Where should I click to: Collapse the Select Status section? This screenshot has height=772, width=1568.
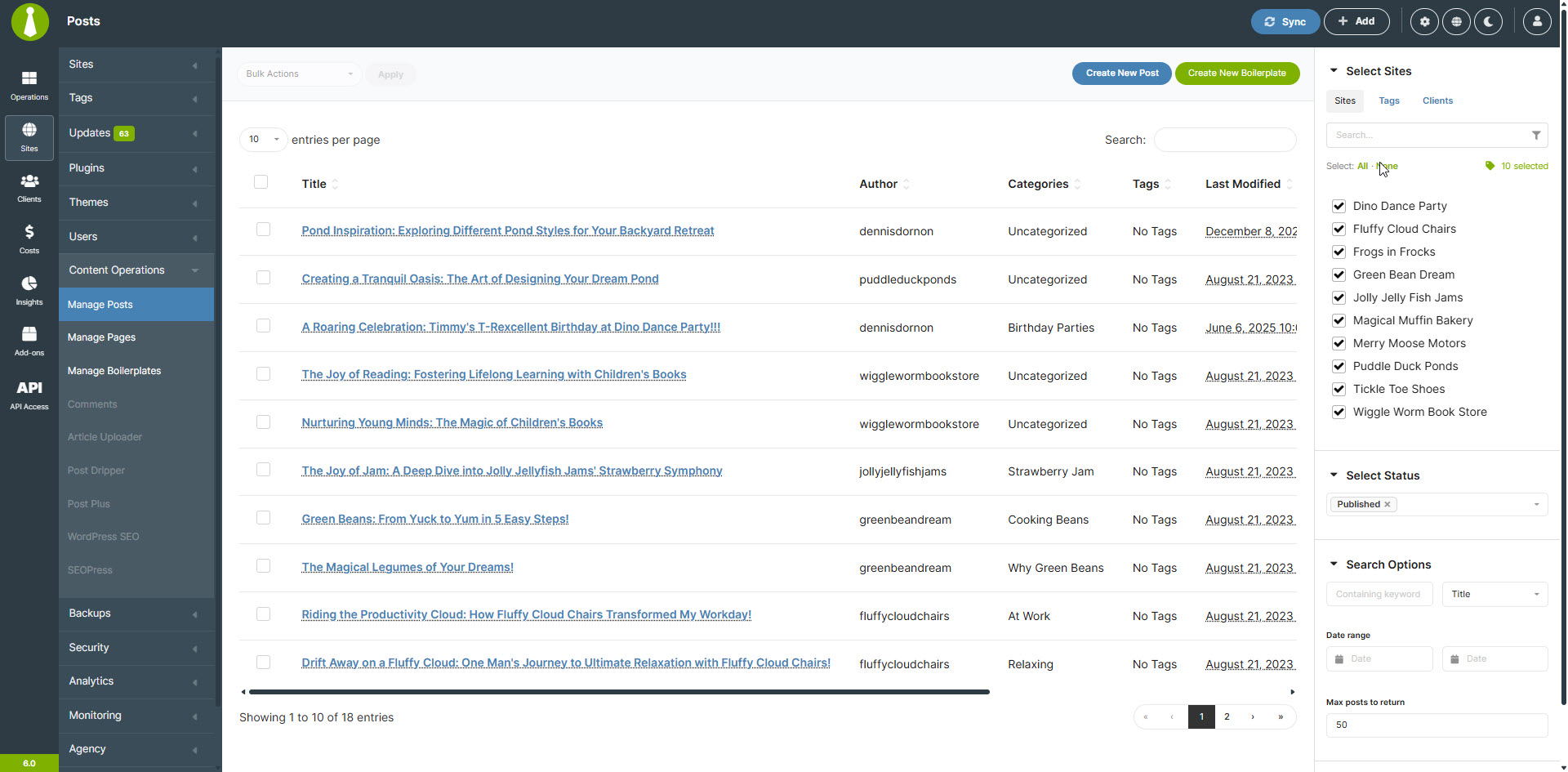click(1334, 475)
